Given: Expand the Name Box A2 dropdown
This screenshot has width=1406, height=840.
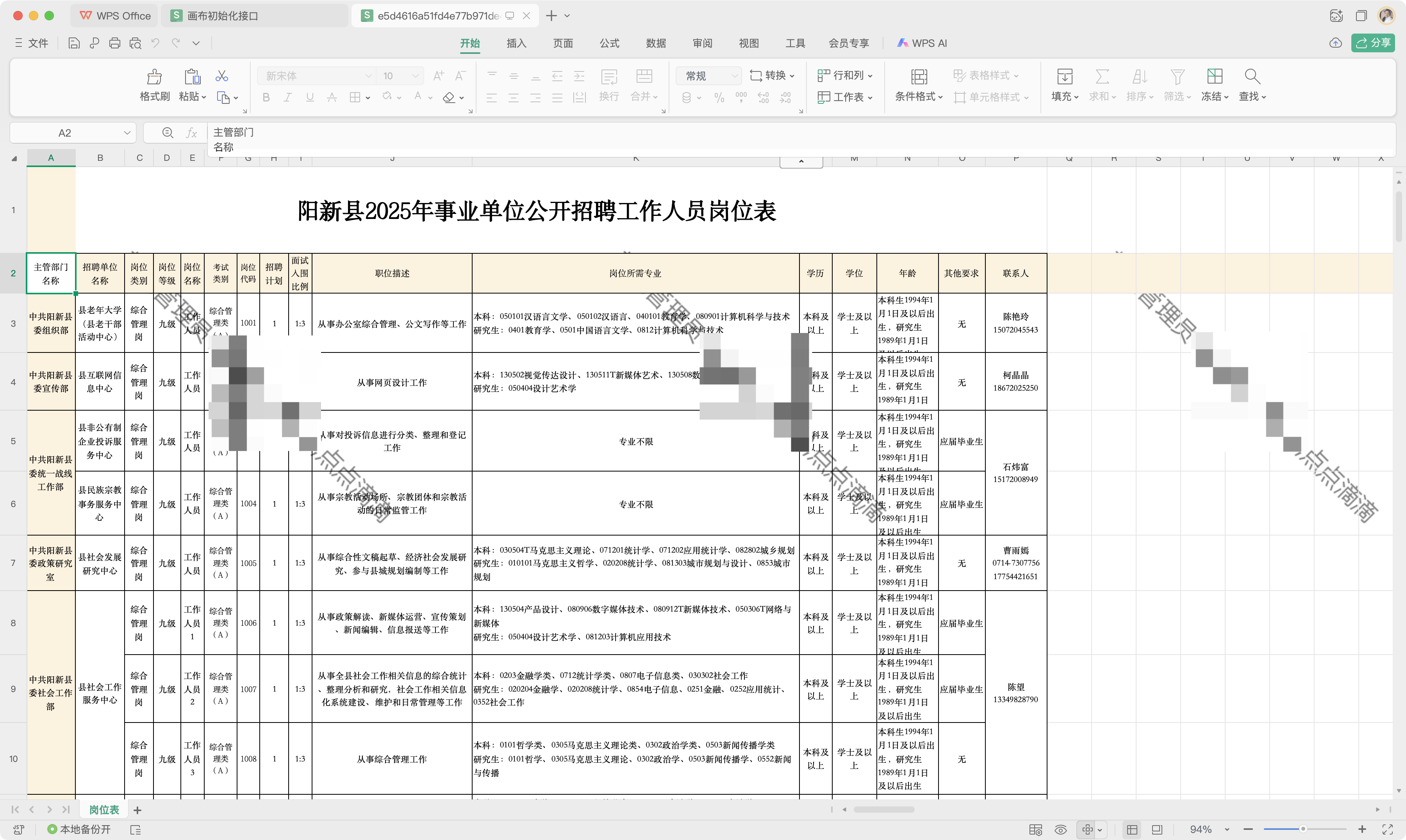Looking at the screenshot, I should (x=127, y=133).
